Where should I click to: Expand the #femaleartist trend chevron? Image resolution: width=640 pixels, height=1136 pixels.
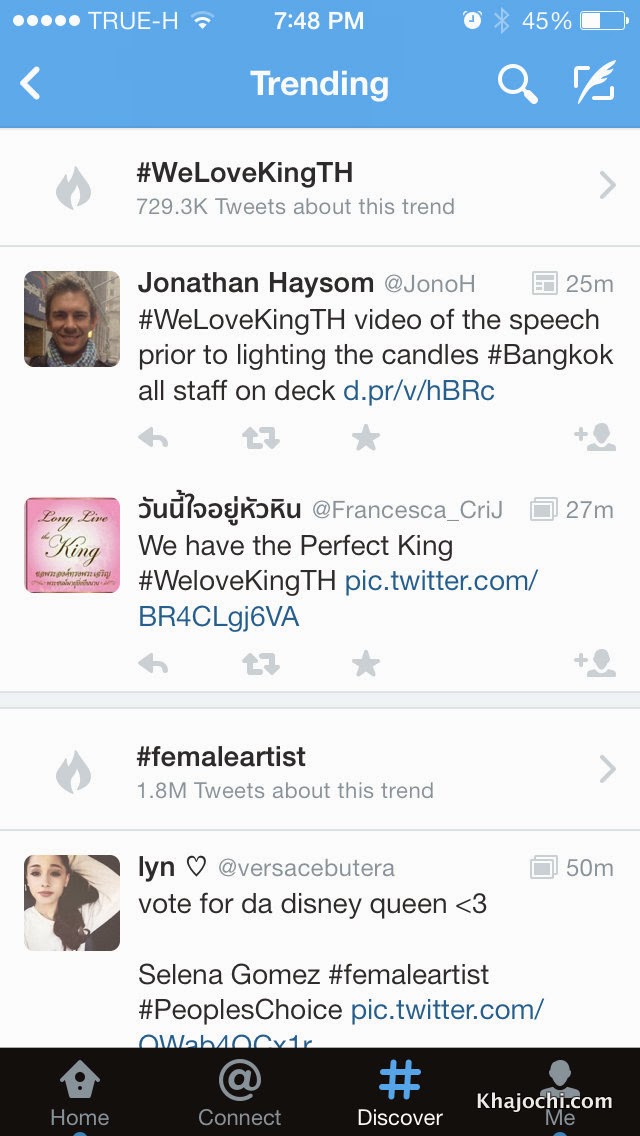point(607,769)
